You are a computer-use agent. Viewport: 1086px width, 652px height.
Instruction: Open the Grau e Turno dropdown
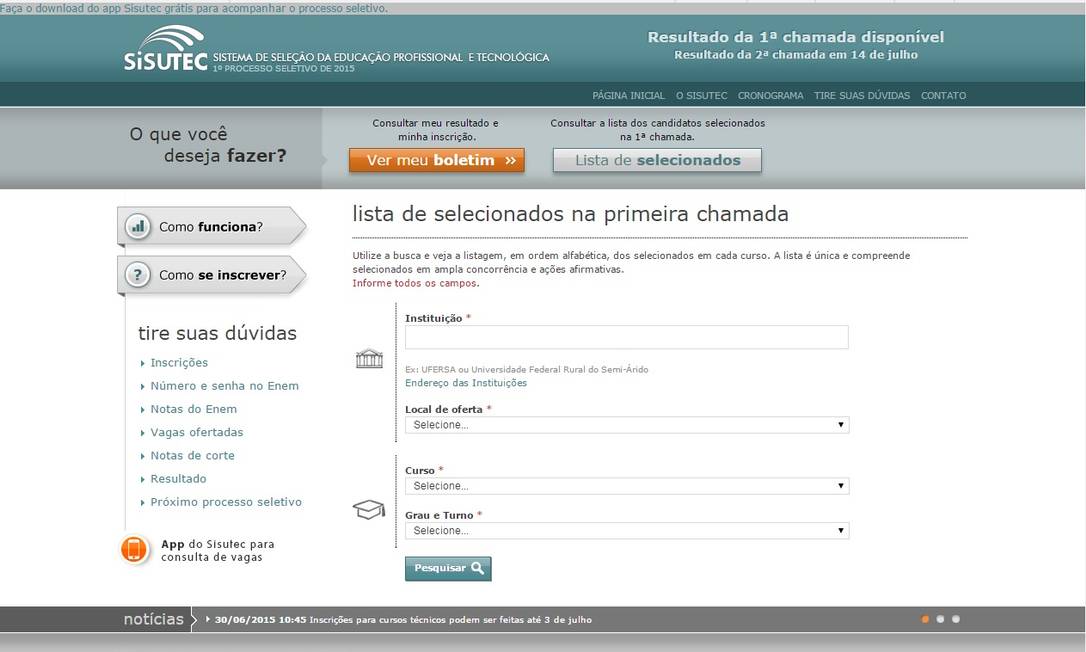tap(626, 531)
